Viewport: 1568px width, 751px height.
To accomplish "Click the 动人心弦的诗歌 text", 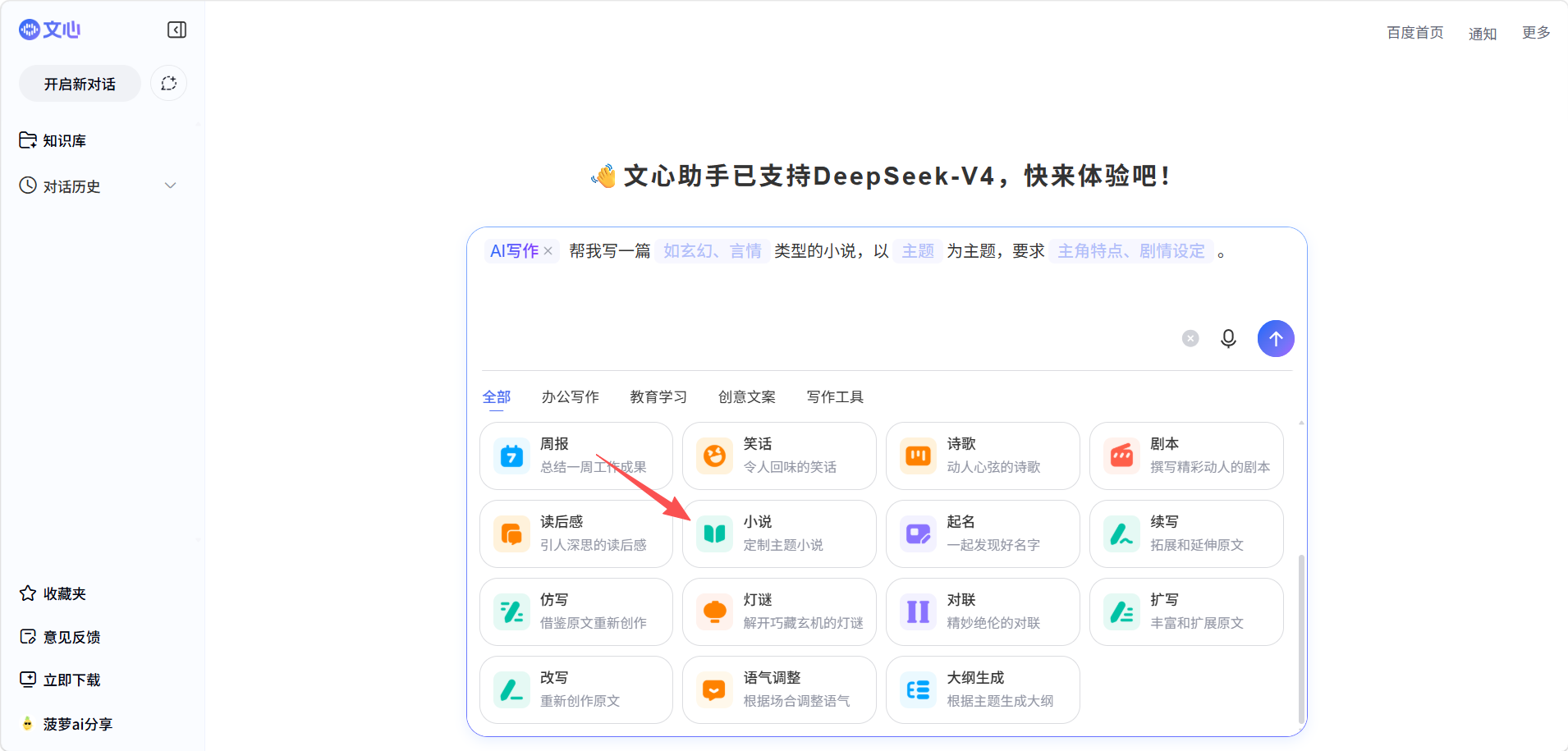I will 994,467.
